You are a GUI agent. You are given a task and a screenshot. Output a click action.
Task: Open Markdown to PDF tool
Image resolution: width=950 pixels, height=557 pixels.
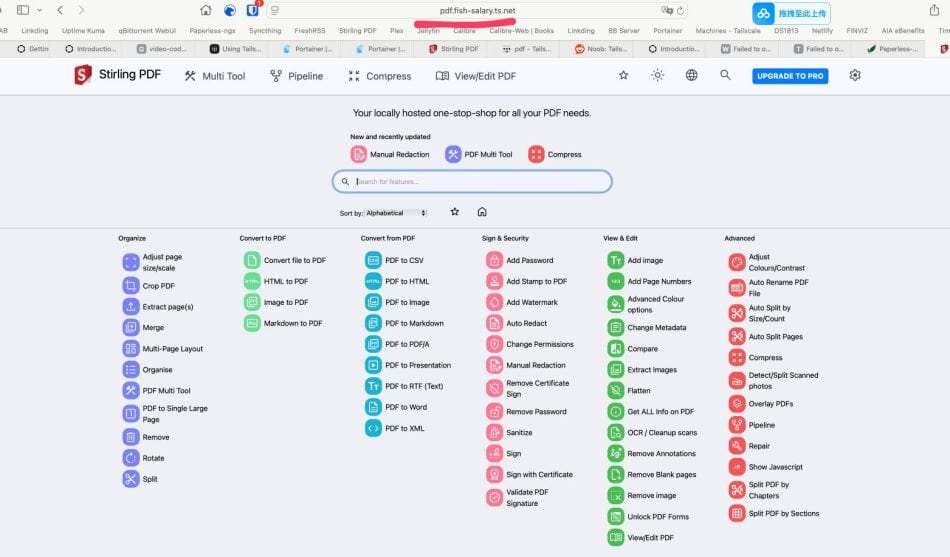click(x=283, y=323)
